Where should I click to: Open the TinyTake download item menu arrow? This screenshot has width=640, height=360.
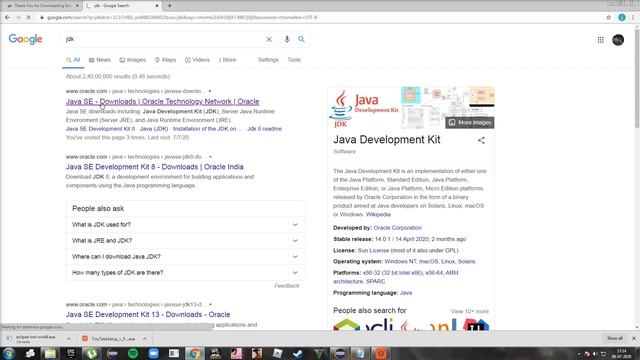144,339
